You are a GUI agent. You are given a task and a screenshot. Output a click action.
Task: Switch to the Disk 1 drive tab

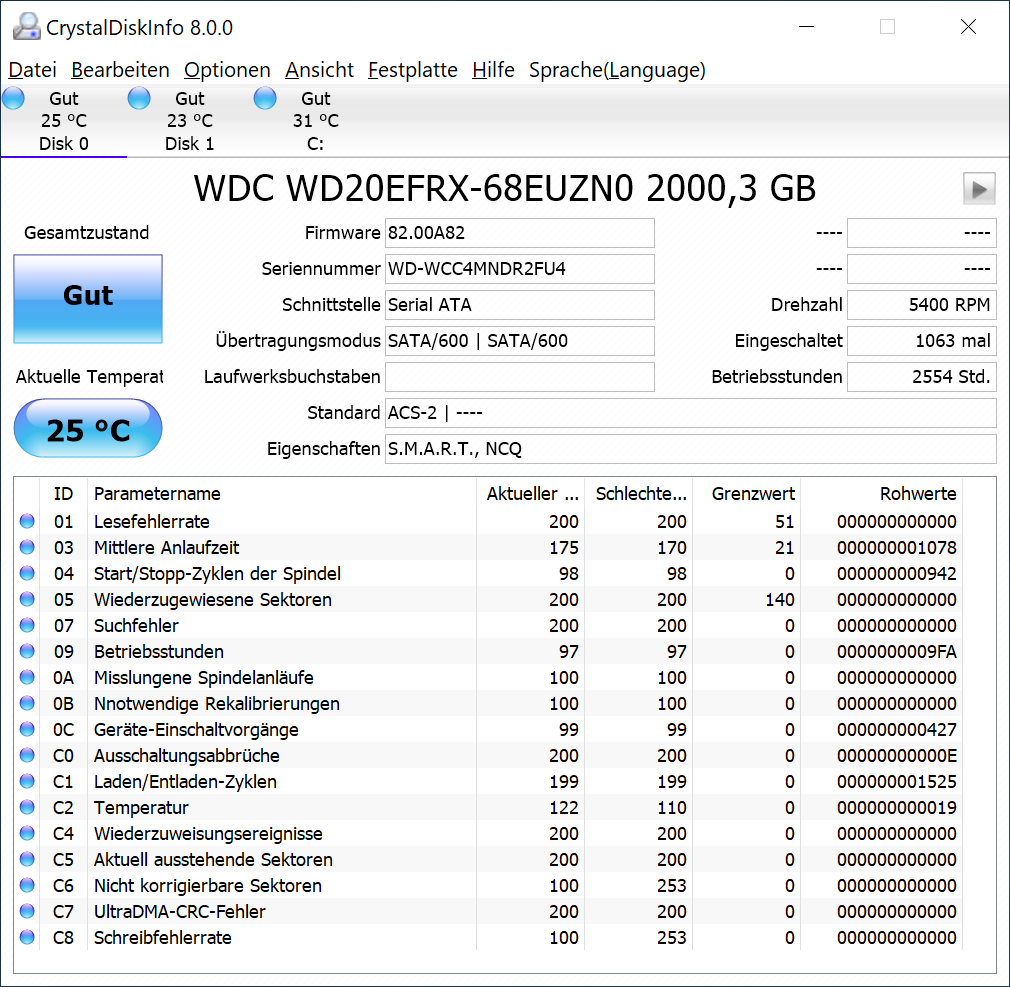pyautogui.click(x=189, y=121)
